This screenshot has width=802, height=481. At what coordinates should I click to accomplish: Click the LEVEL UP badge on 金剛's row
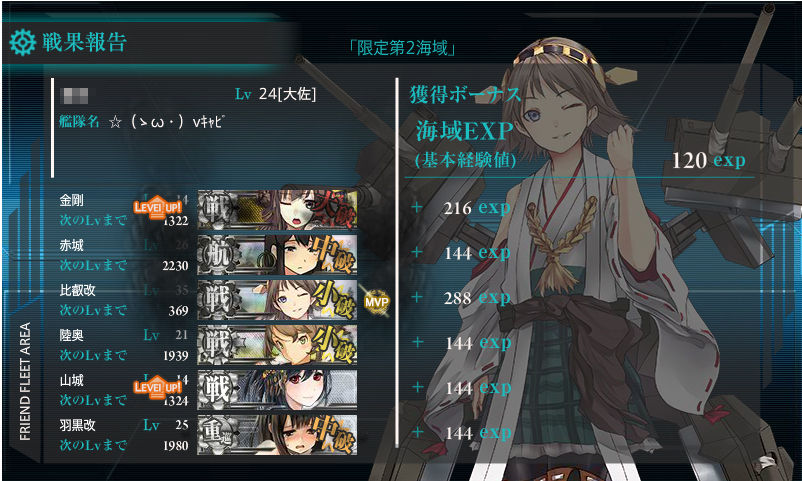tap(158, 208)
